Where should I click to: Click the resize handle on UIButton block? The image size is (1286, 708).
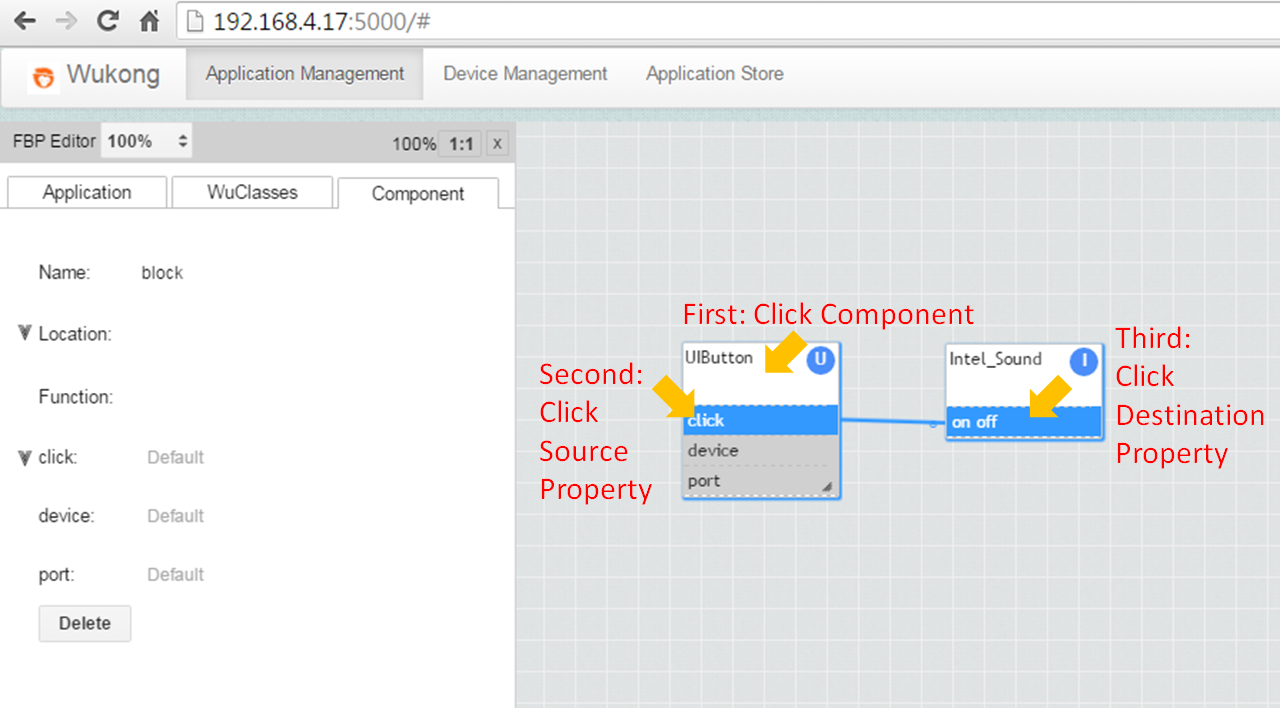(x=827, y=487)
